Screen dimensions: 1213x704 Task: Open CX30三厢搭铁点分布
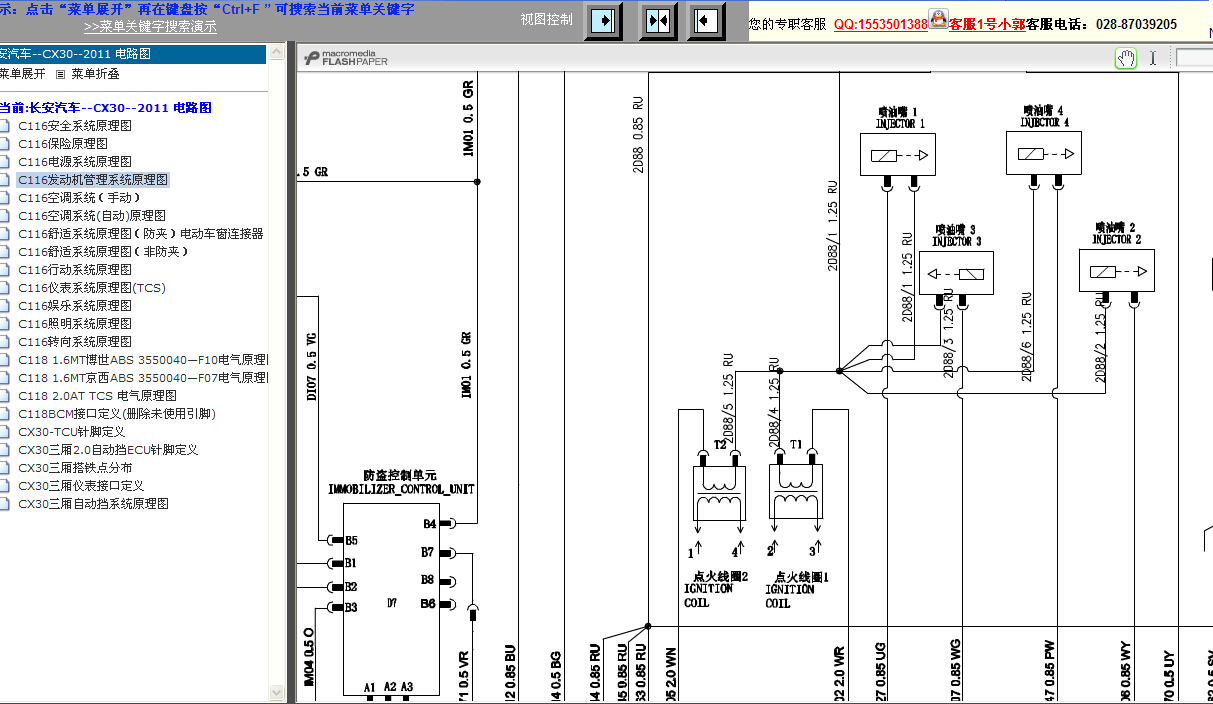75,468
